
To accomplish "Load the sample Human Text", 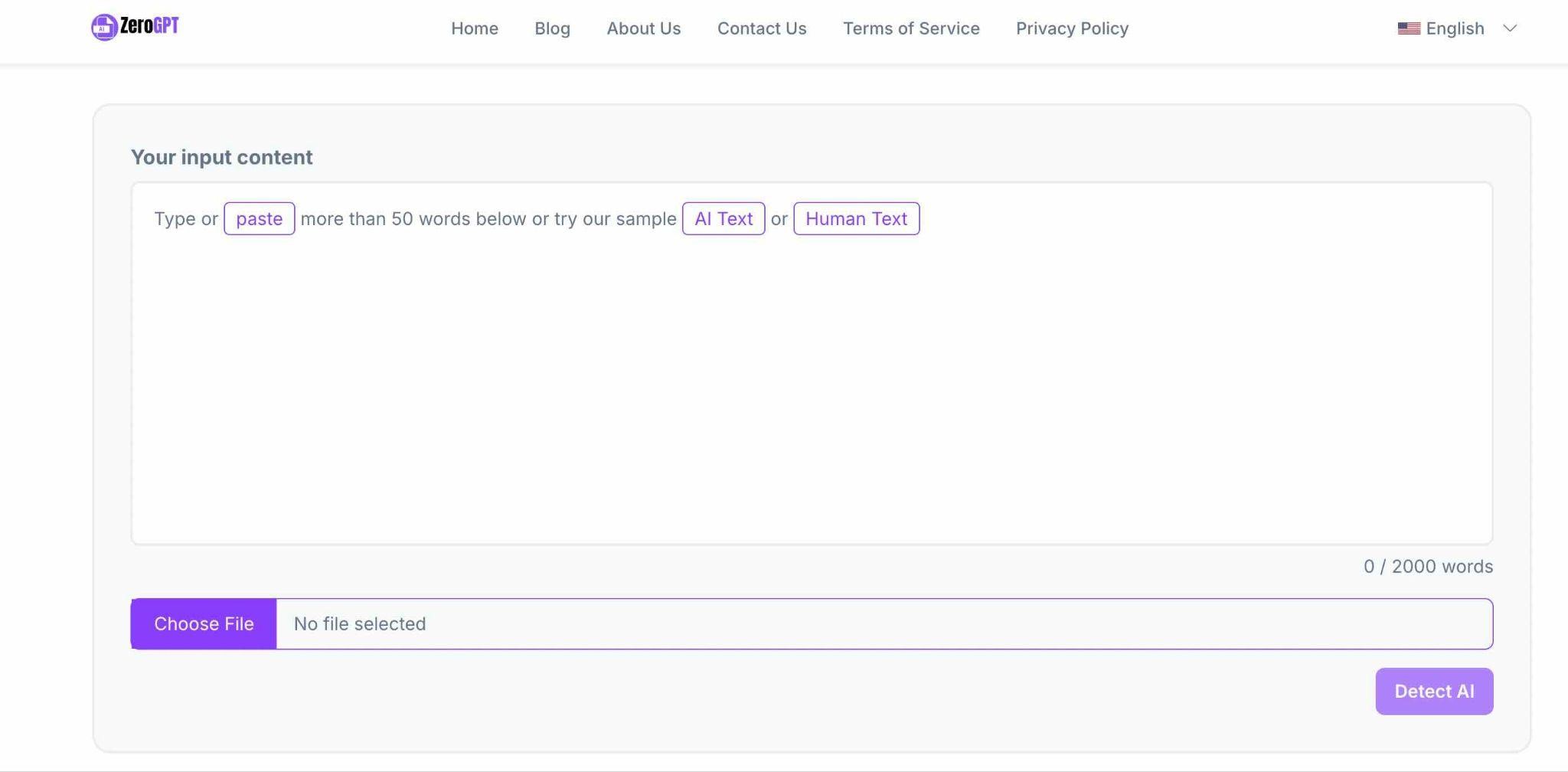I will (856, 218).
